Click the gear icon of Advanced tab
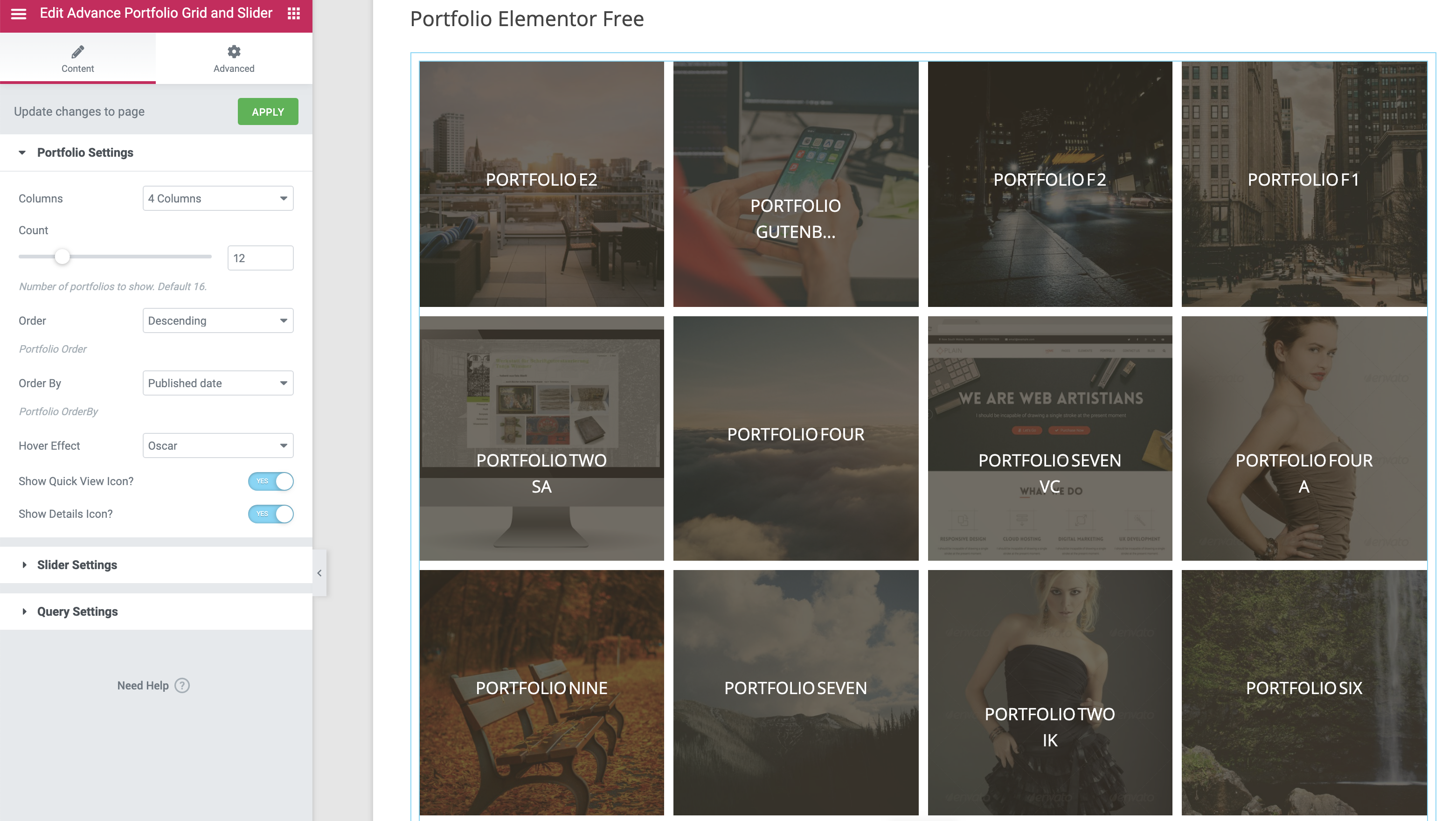 point(234,52)
